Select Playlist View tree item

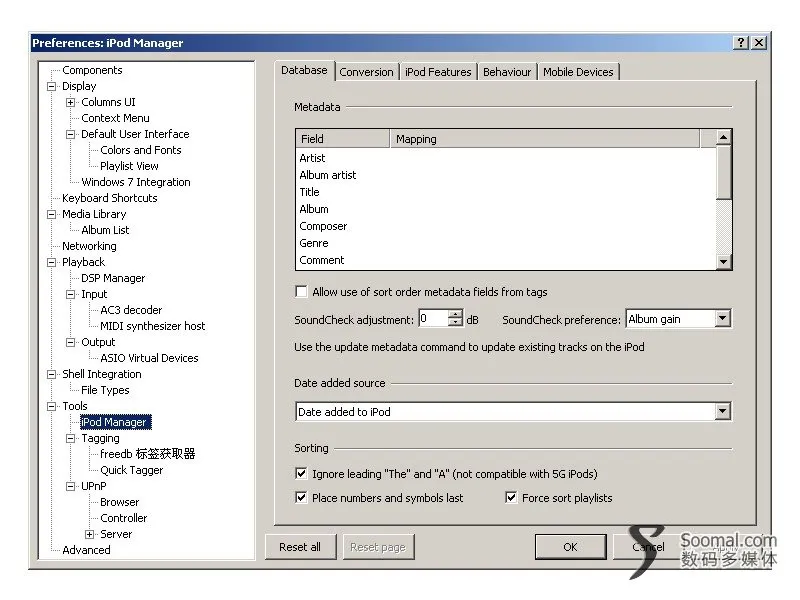pyautogui.click(x=129, y=166)
